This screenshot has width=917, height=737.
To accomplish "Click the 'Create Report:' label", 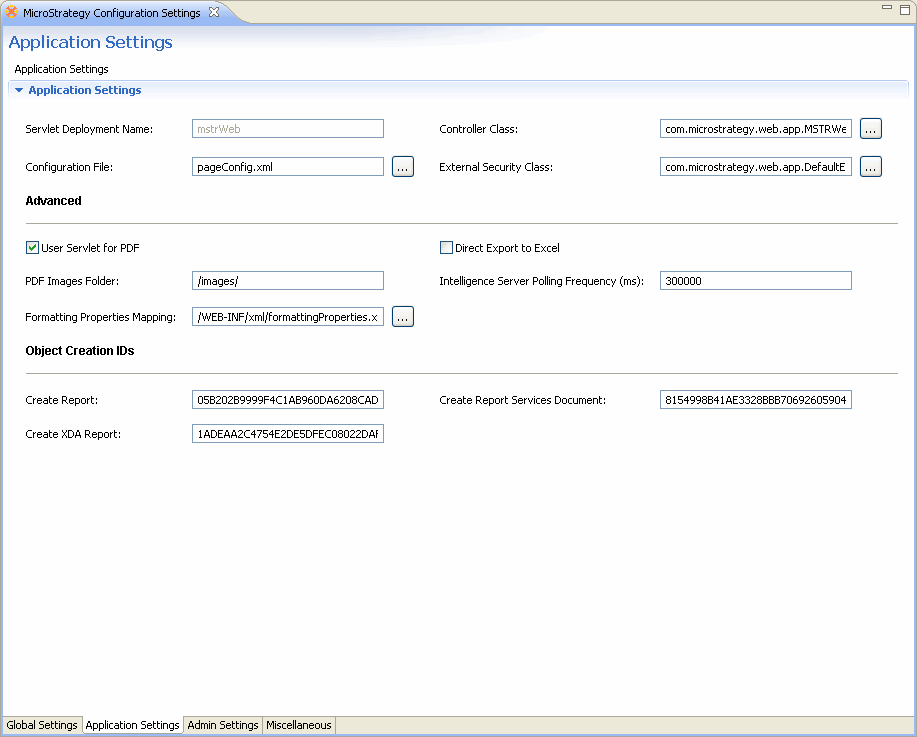I will click(x=61, y=400).
